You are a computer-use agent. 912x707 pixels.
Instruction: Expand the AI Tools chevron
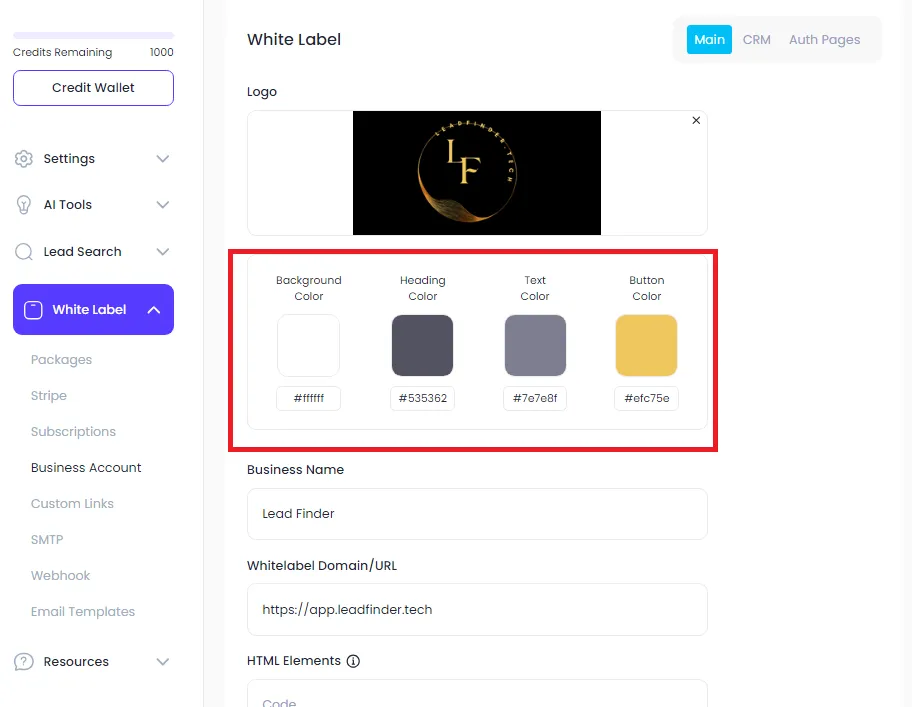pyautogui.click(x=163, y=205)
